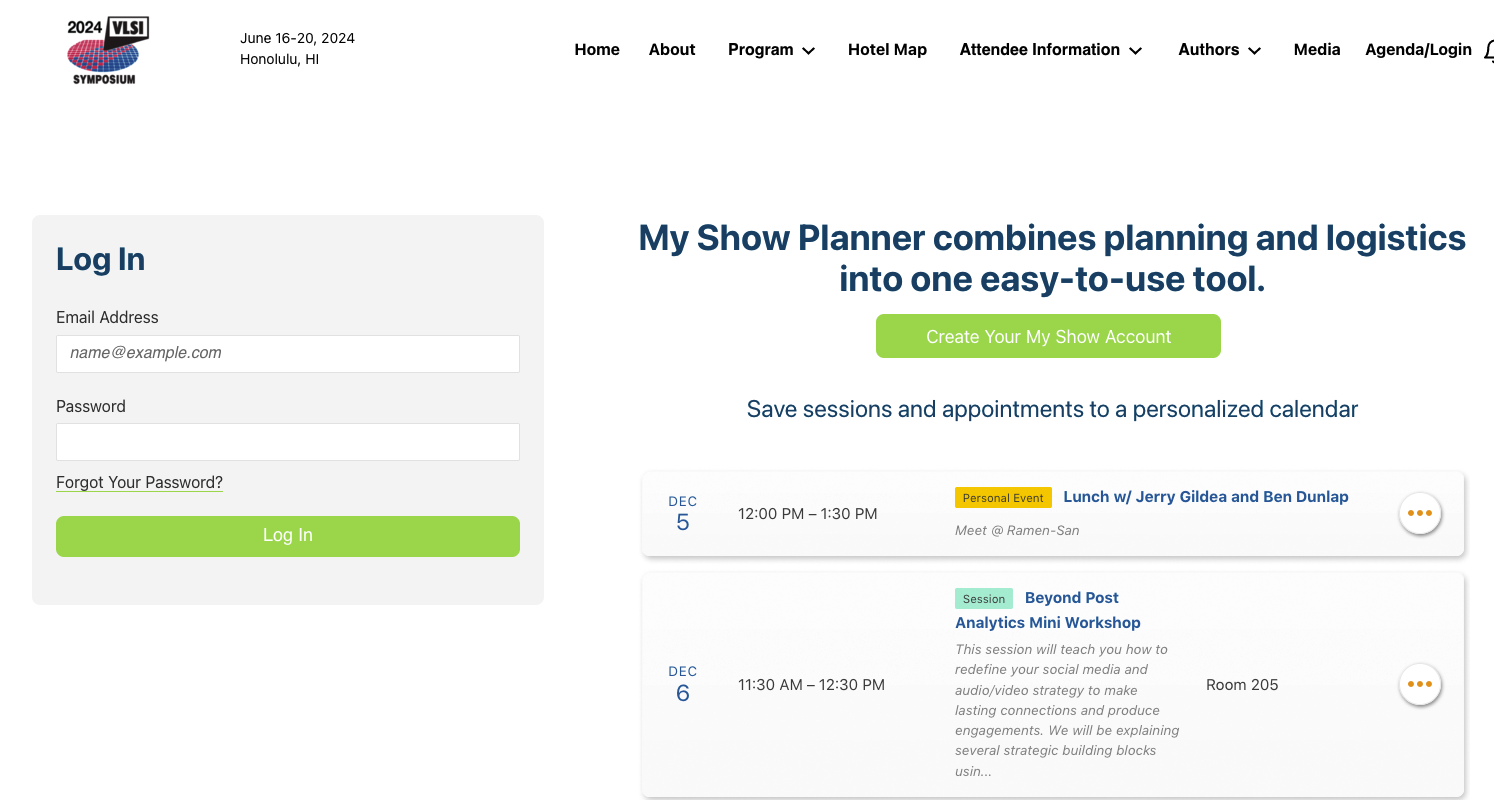Expand the Authors dropdown menu
Screen dimensions: 1494x800
[1219, 50]
